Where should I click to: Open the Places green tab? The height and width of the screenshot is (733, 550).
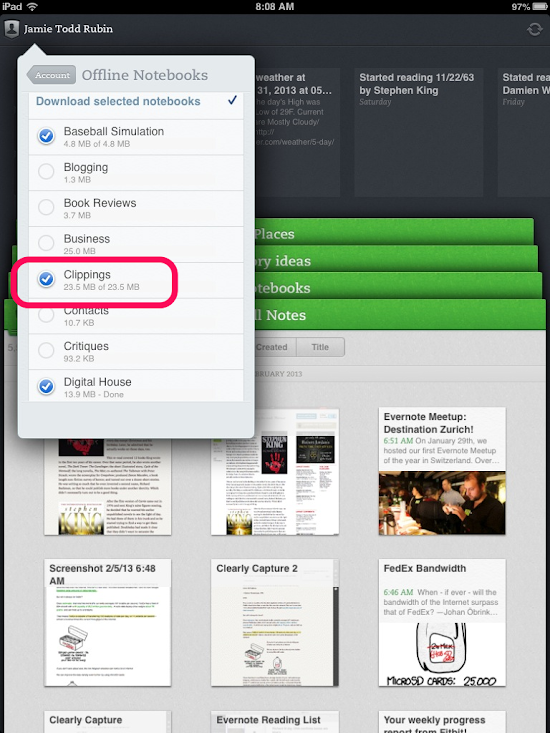(x=394, y=232)
